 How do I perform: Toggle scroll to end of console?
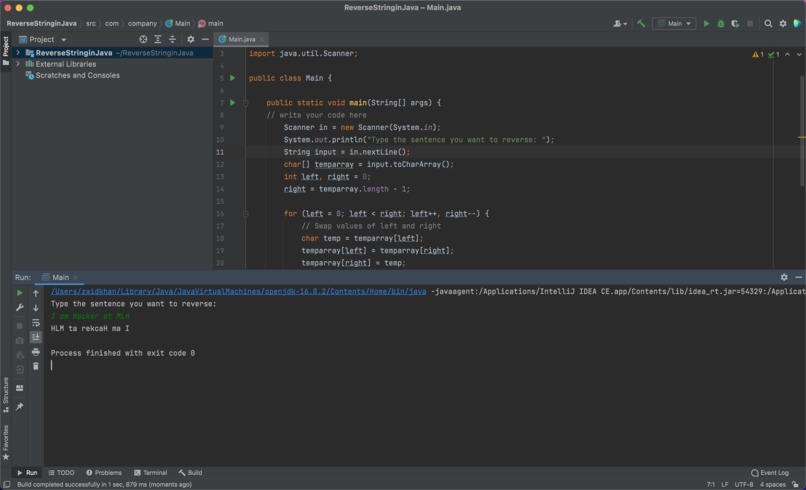[35, 337]
